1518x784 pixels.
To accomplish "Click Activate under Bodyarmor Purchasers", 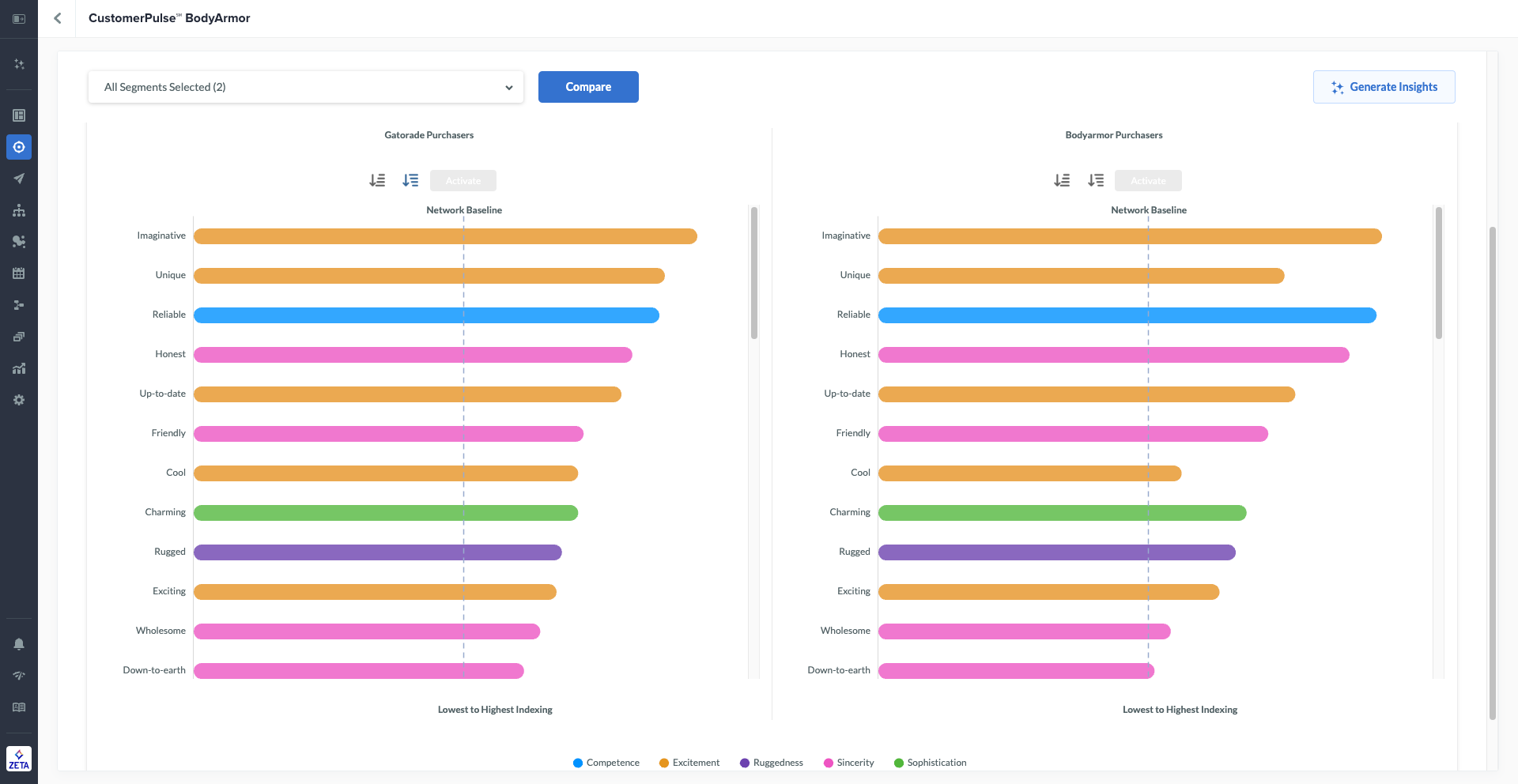I will click(1148, 181).
